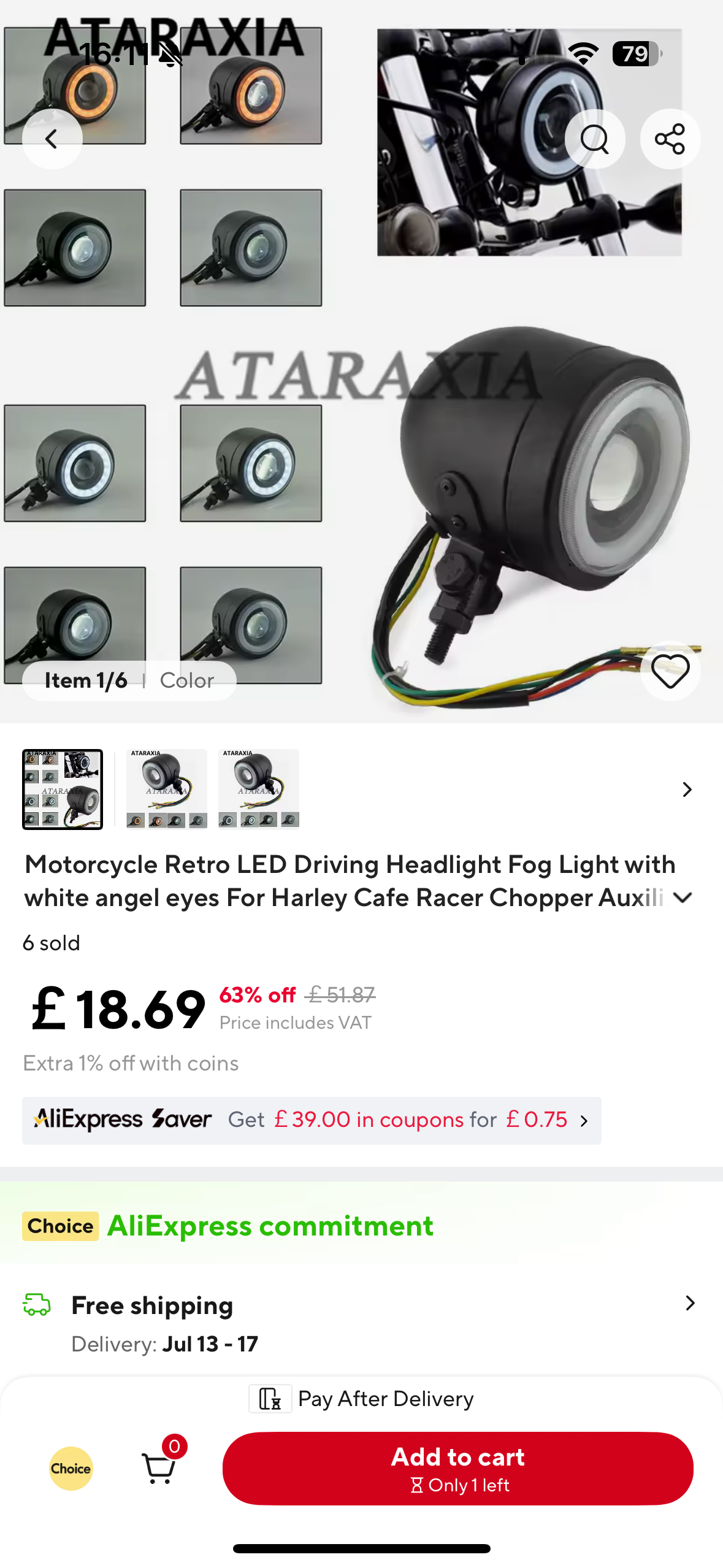The image size is (723, 1568).
Task: Open the main headlight product image
Action: pyautogui.click(x=361, y=362)
